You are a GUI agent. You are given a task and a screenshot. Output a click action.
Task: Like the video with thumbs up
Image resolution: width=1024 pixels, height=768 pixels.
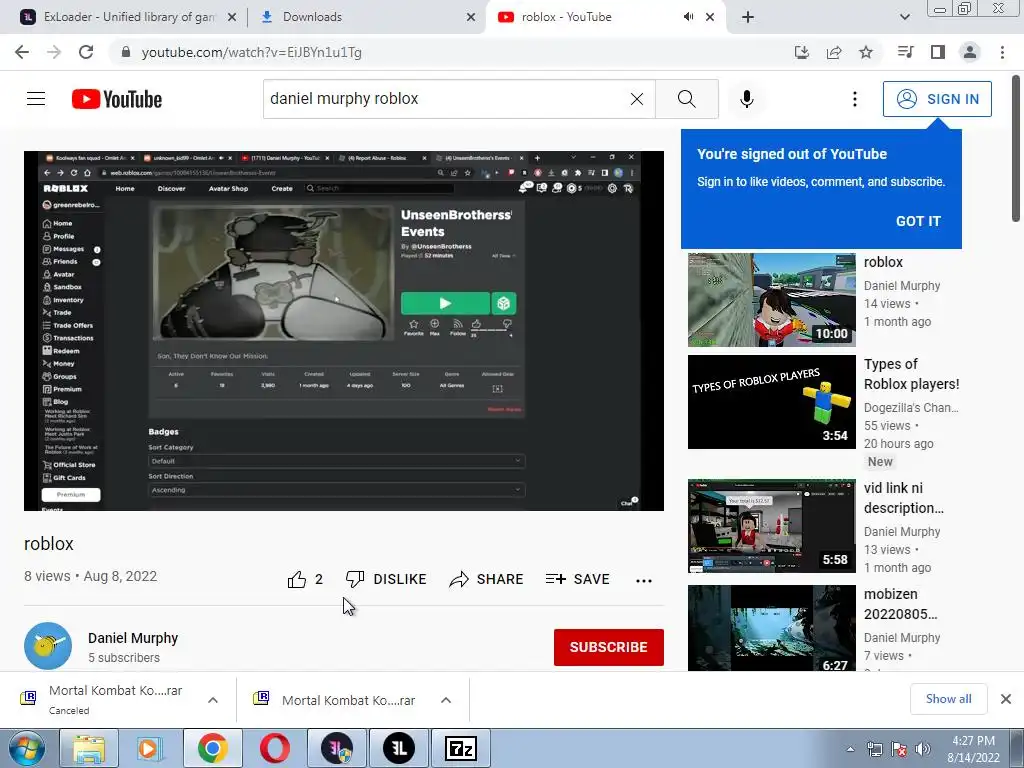[x=305, y=579]
